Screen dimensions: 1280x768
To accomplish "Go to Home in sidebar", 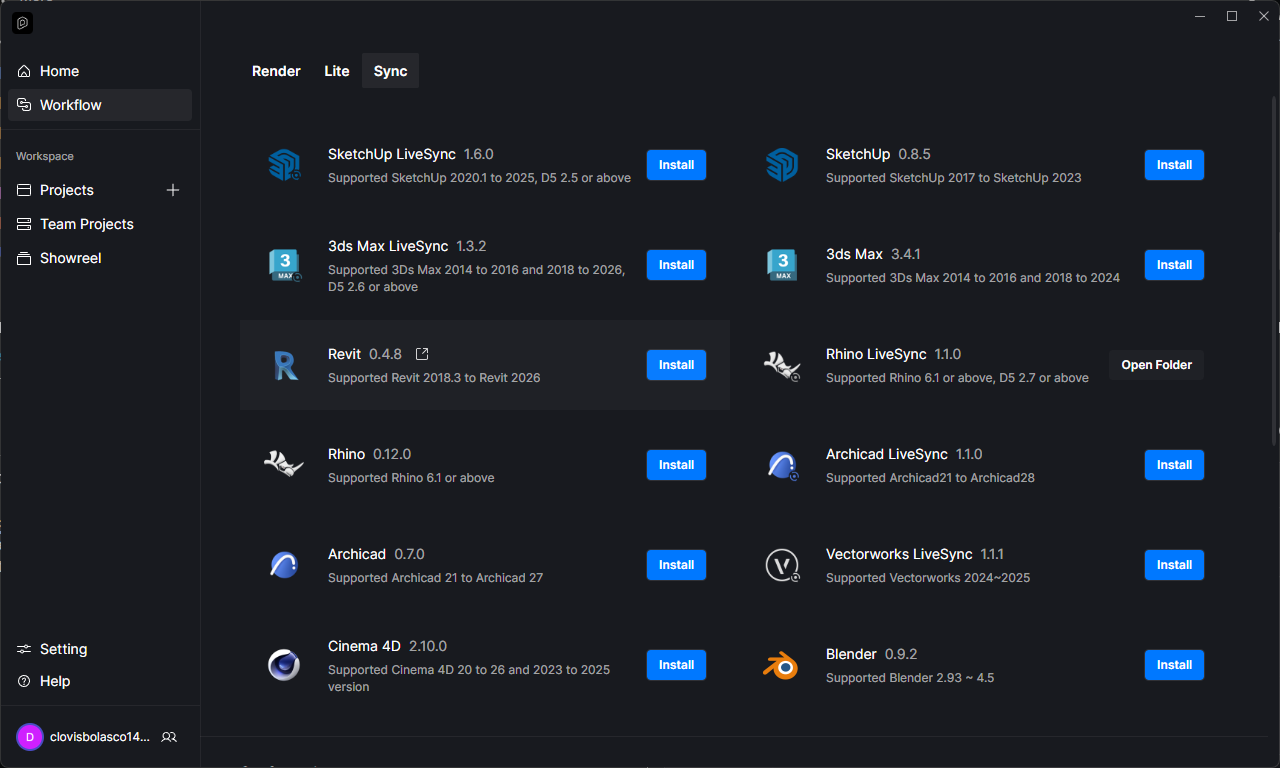I will coord(100,71).
